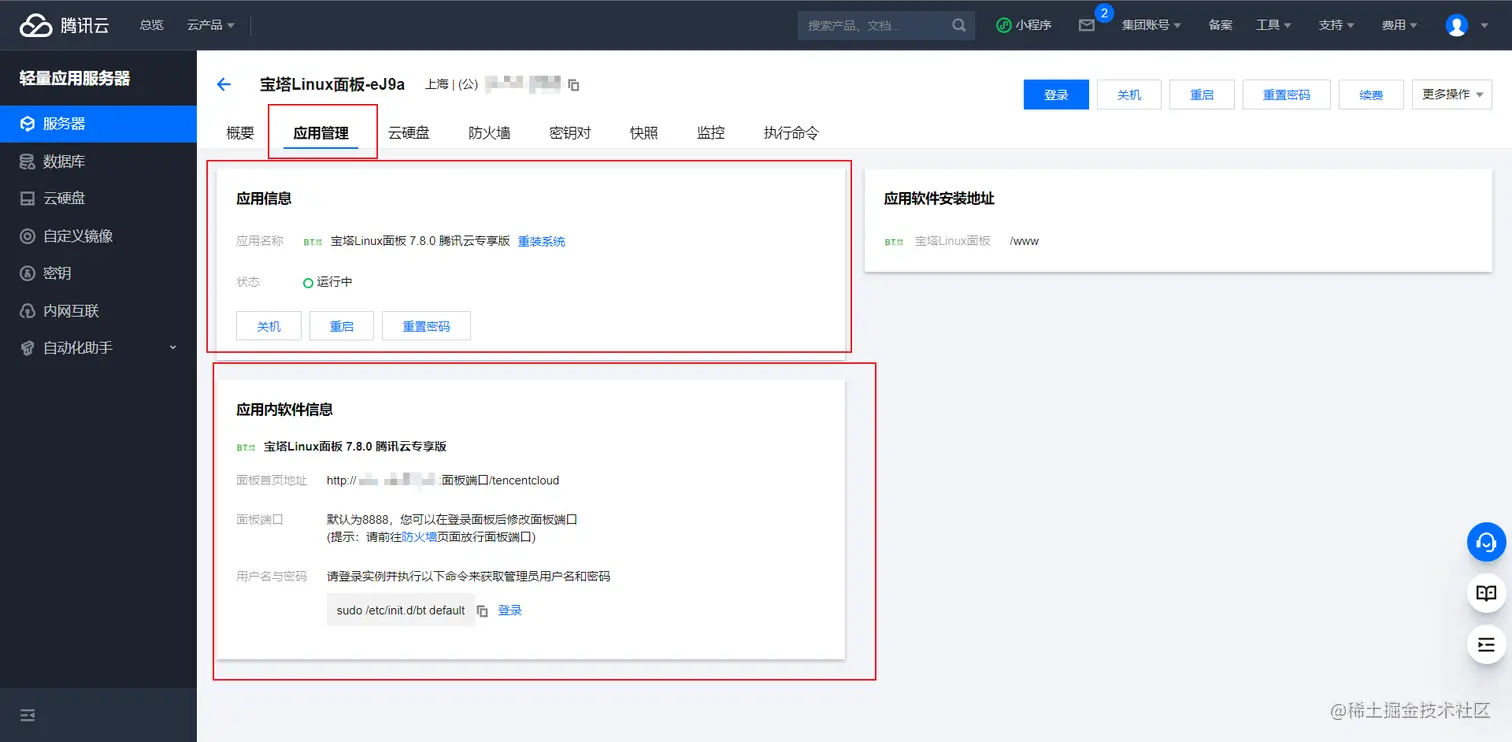Click the Tencent Cloud logo
Screen dimensions: 1512x742
coord(65,25)
